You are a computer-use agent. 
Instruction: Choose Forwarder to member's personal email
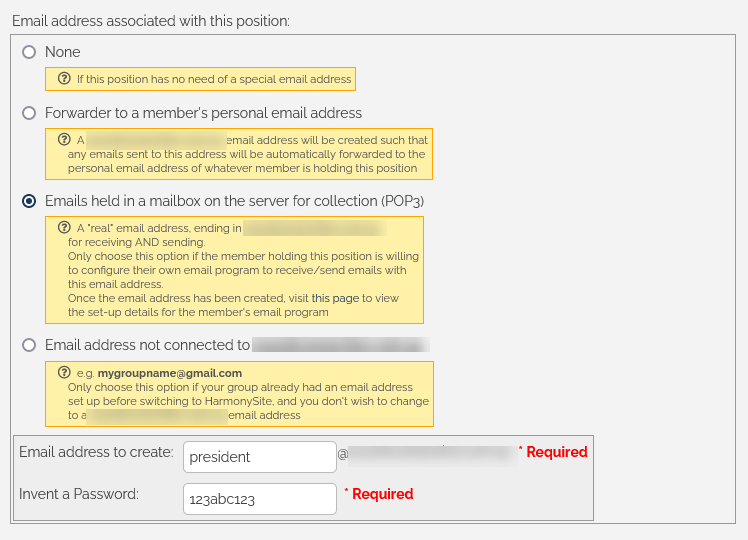point(29,113)
